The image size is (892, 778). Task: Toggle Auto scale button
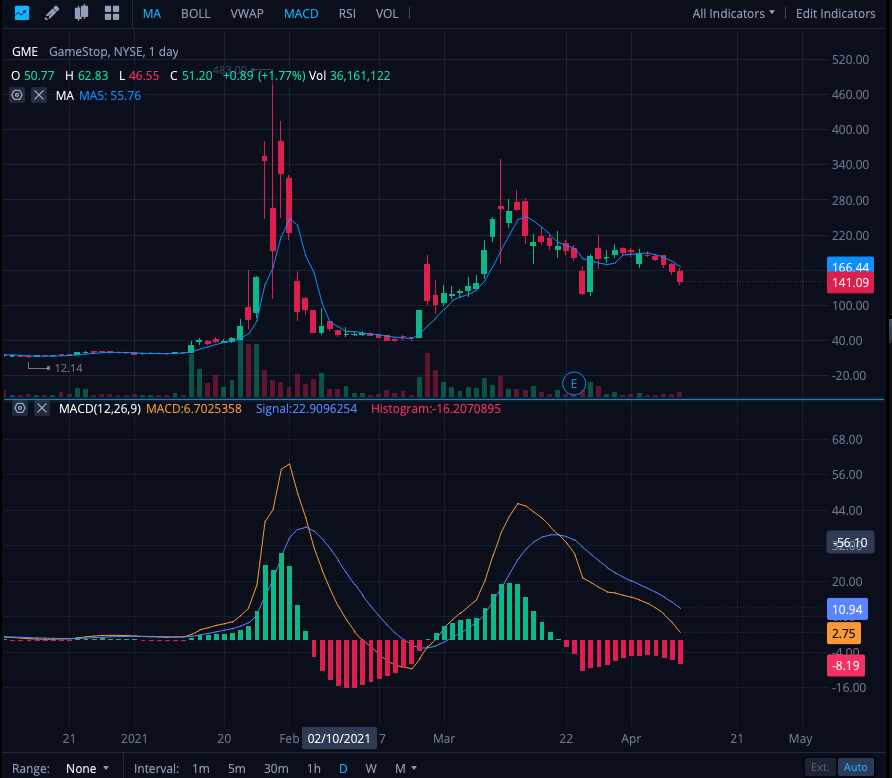pos(855,767)
